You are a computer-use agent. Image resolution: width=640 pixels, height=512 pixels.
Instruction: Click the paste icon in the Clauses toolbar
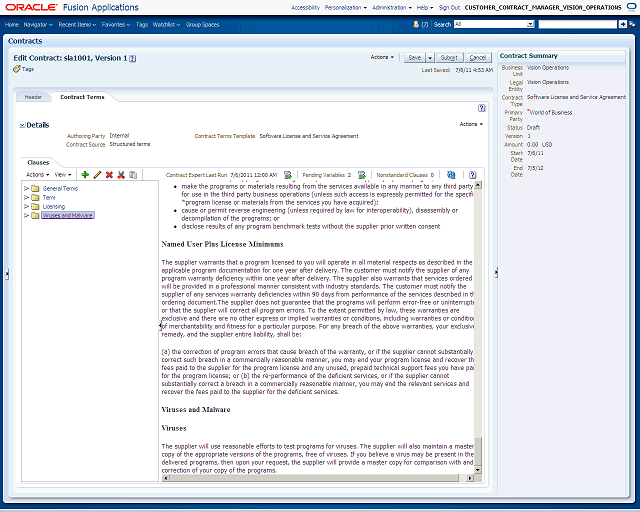click(x=133, y=175)
